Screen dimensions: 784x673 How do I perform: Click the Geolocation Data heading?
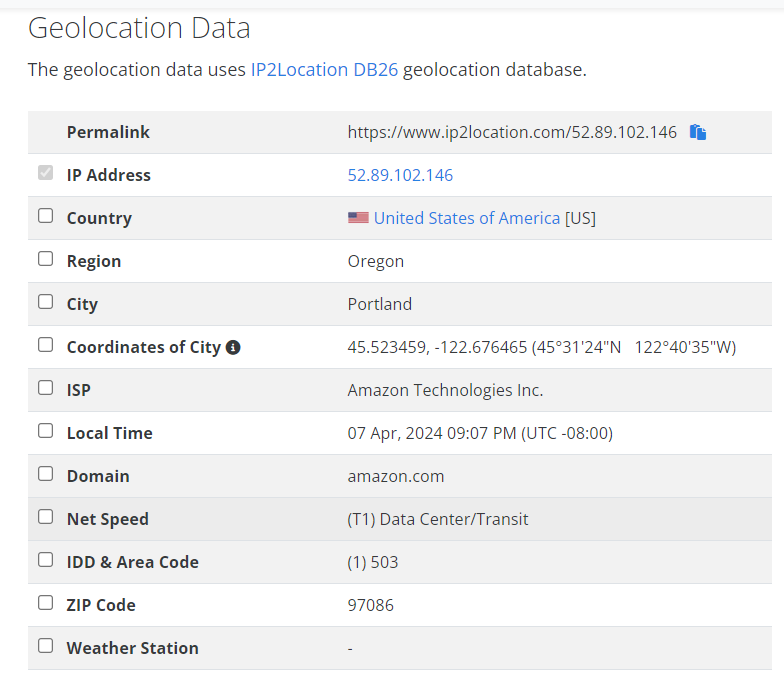139,28
